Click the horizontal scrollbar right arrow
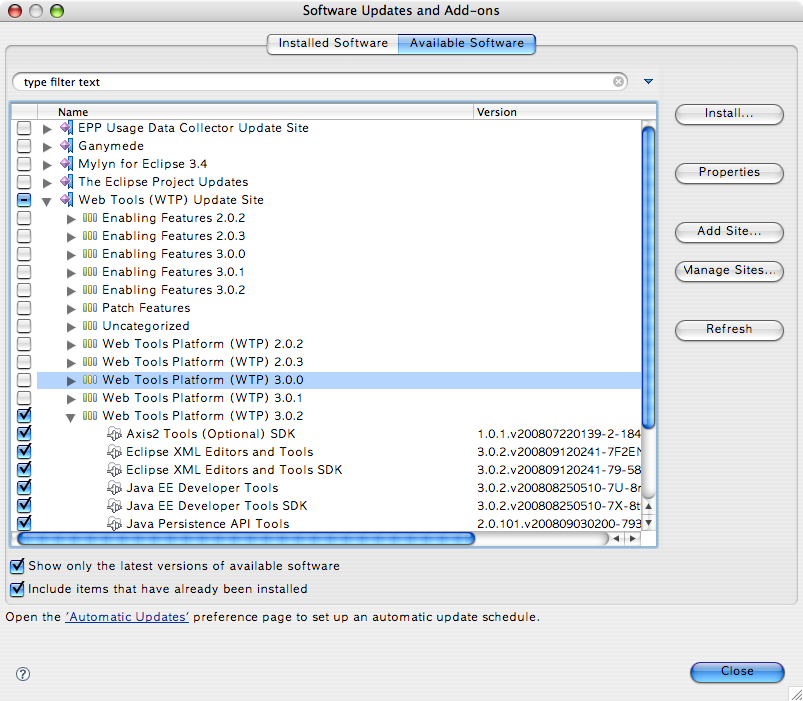Image resolution: width=803 pixels, height=701 pixels. point(633,538)
